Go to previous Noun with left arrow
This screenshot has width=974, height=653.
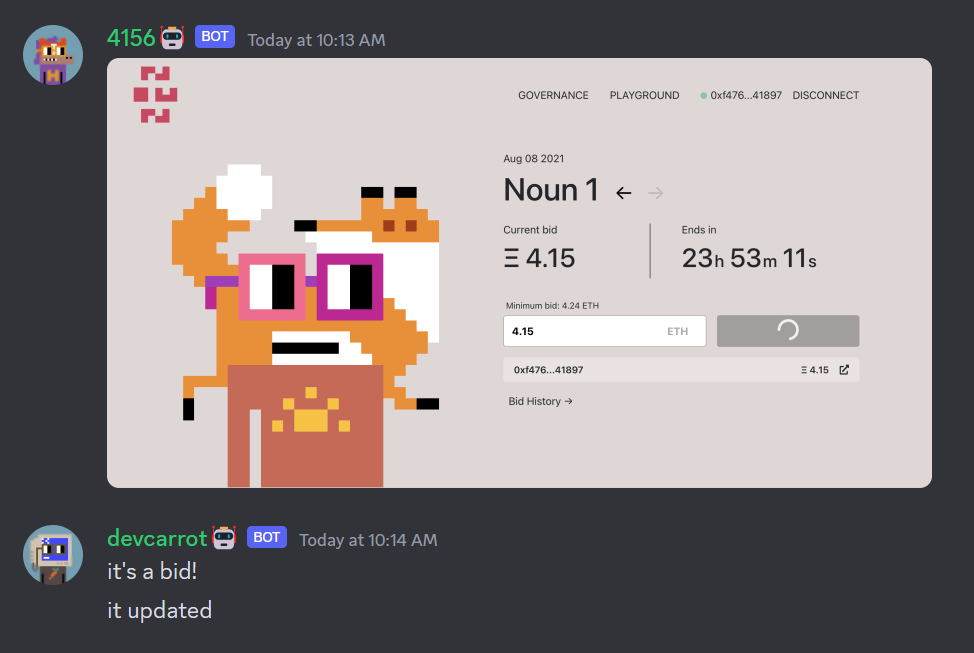624,193
